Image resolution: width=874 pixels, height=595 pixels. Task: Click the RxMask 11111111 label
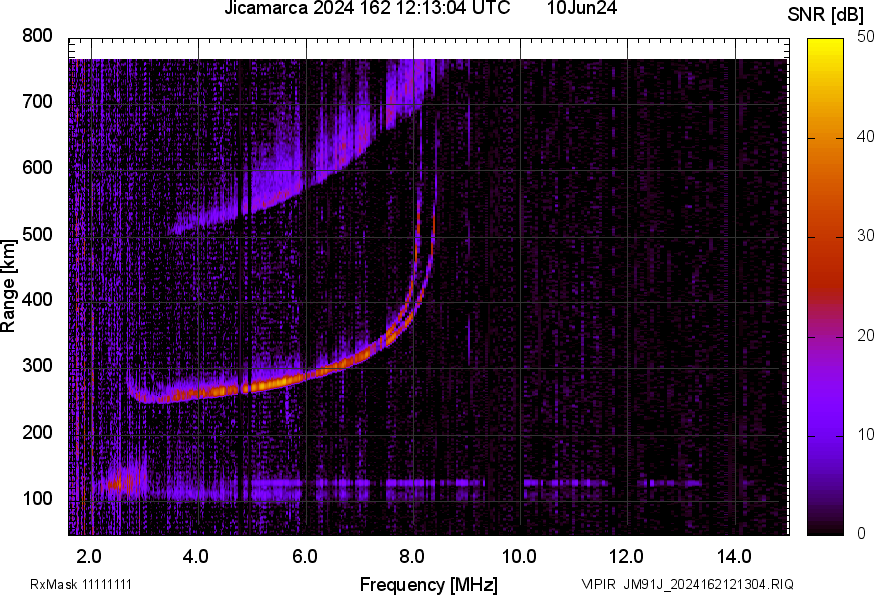pos(81,584)
